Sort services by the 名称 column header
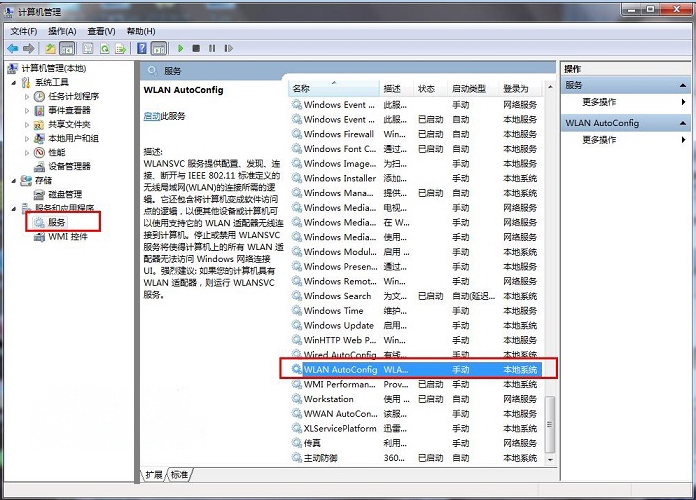The image size is (696, 500). tap(334, 88)
